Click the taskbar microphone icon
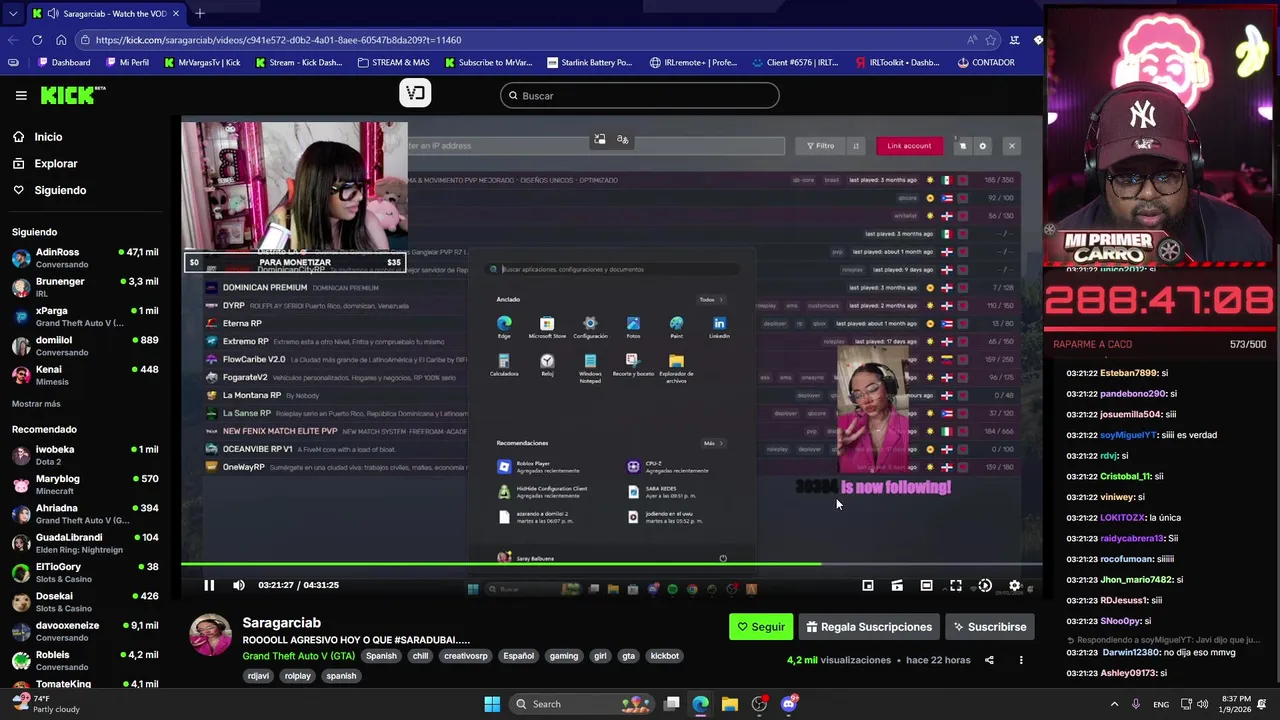This screenshot has width=1280, height=720. point(1136,704)
